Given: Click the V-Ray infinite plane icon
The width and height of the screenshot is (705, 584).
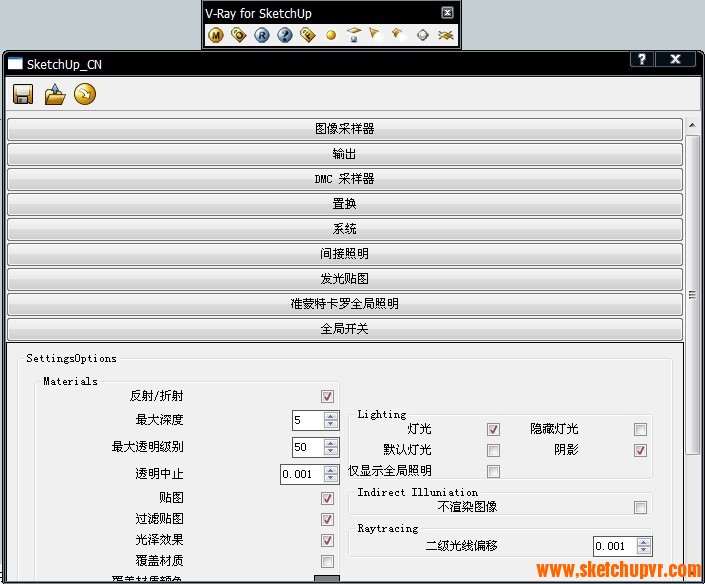Looking at the screenshot, I should [446, 35].
